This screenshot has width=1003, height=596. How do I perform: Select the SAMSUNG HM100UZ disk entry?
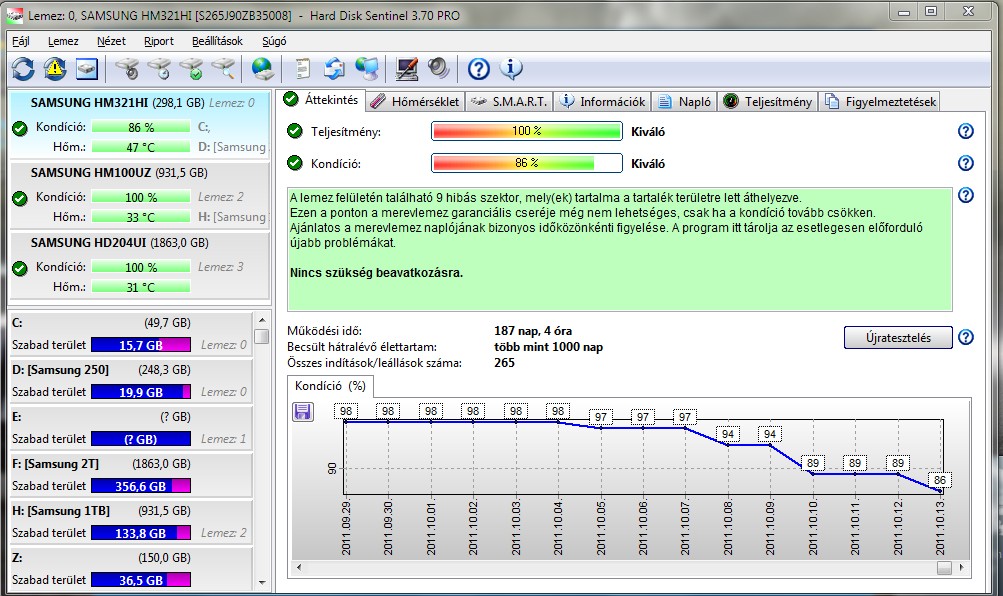(139, 194)
